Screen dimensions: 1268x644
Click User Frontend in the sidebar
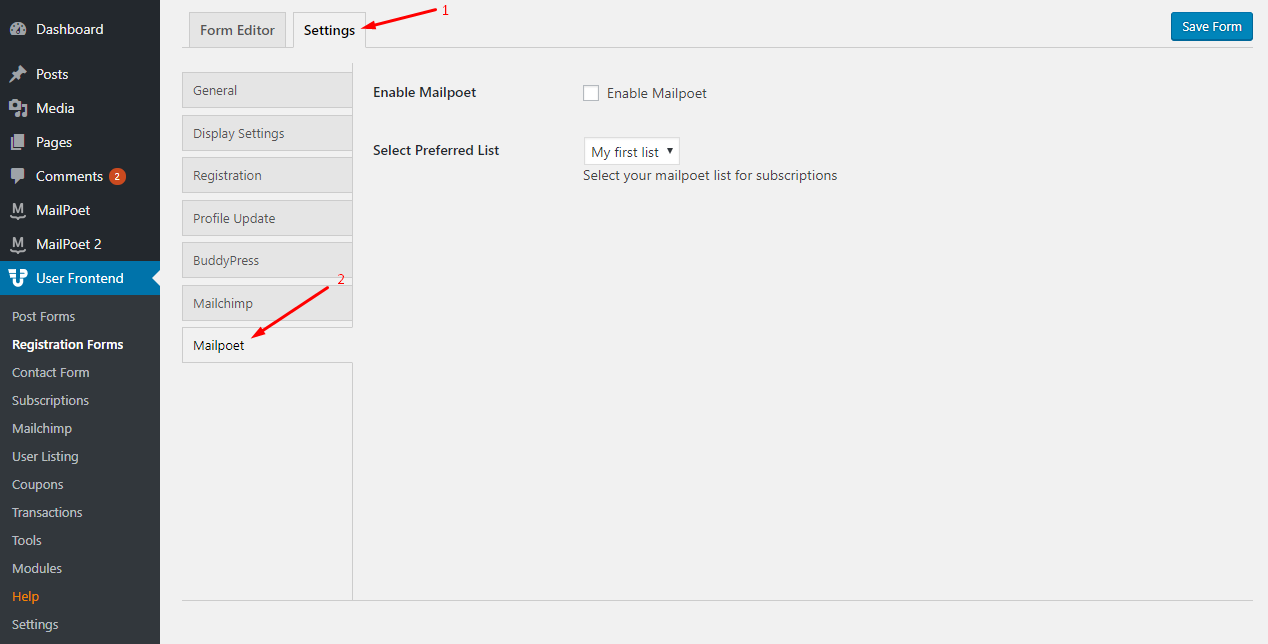tap(80, 278)
